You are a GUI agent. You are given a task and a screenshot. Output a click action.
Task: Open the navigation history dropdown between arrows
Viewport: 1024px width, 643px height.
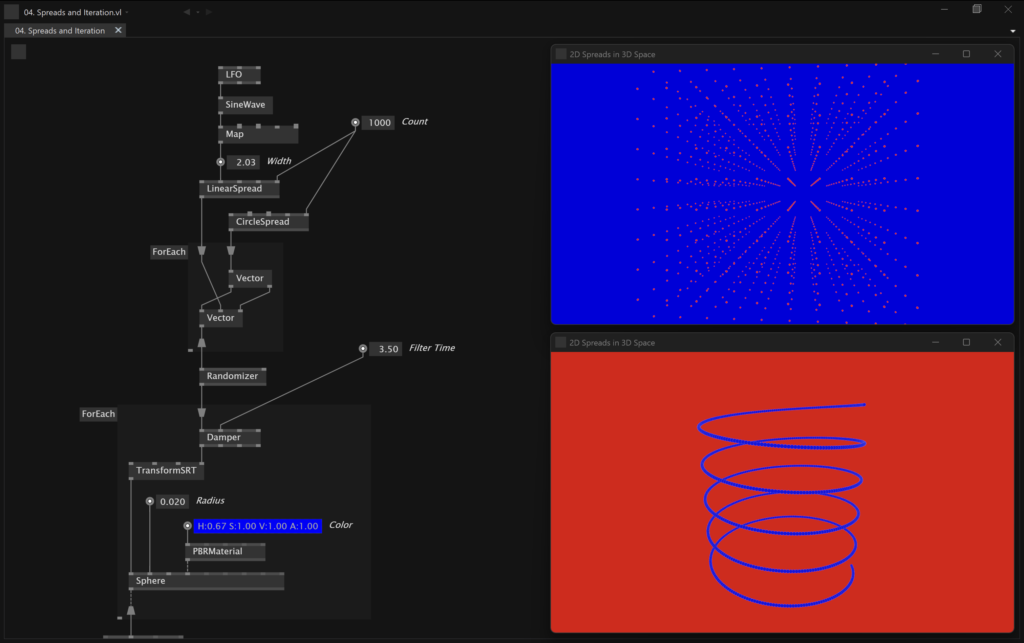tap(197, 11)
